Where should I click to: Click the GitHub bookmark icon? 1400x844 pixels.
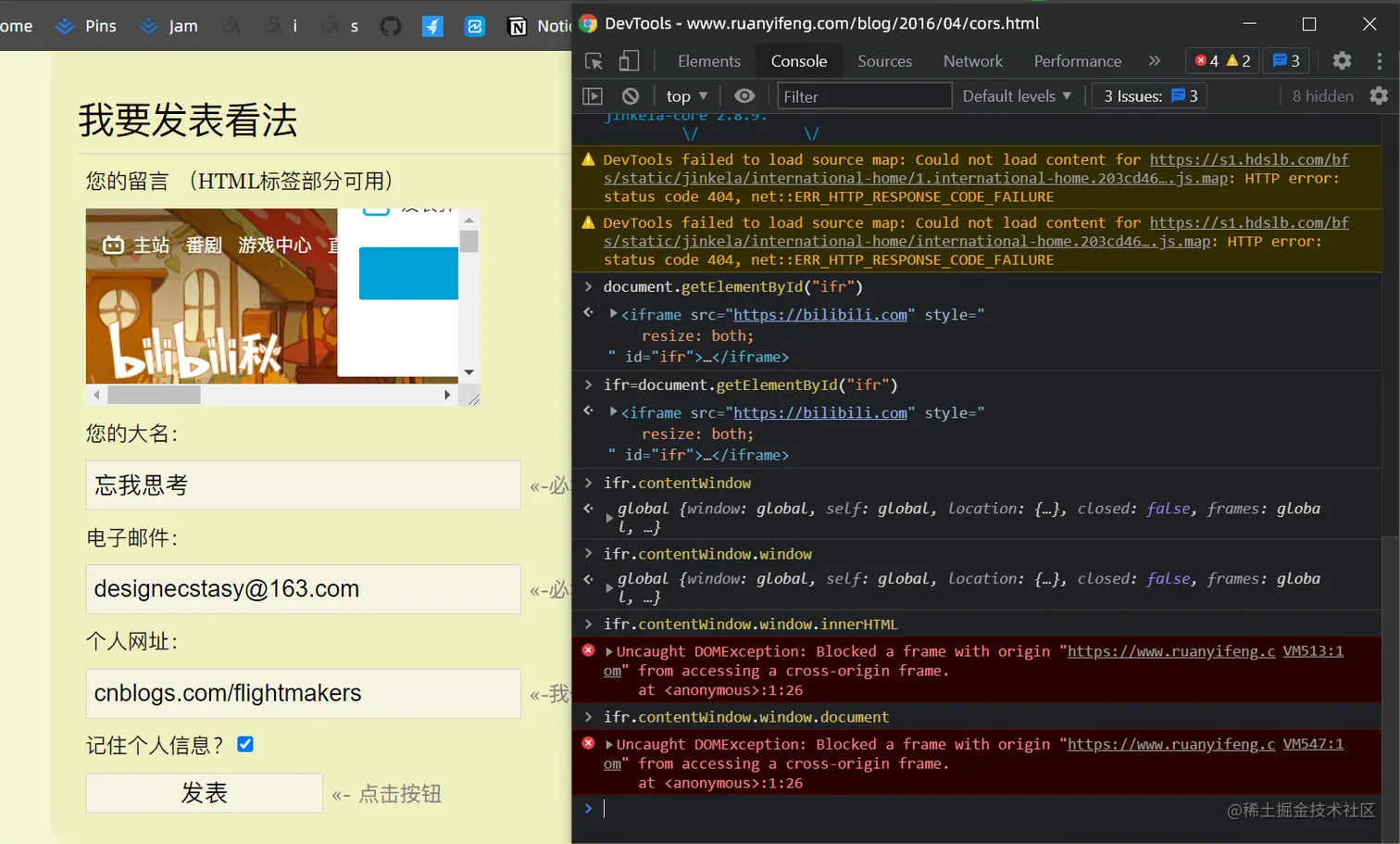[391, 26]
